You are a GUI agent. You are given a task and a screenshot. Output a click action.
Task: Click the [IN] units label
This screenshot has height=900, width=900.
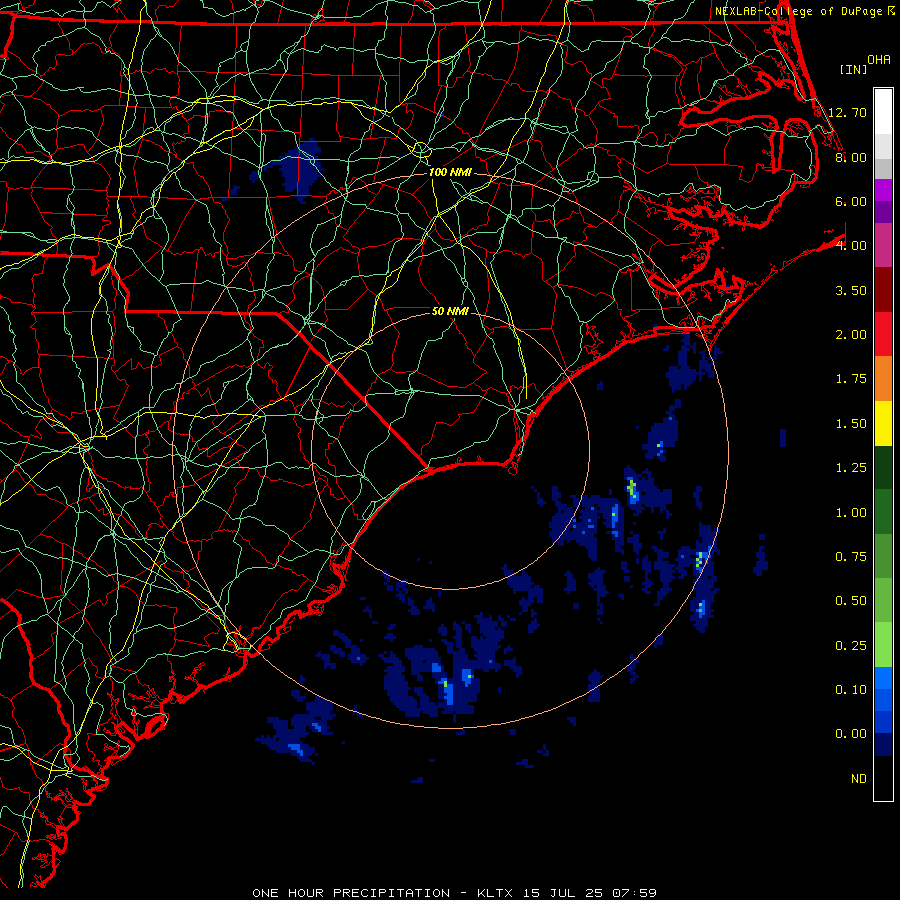[x=853, y=69]
